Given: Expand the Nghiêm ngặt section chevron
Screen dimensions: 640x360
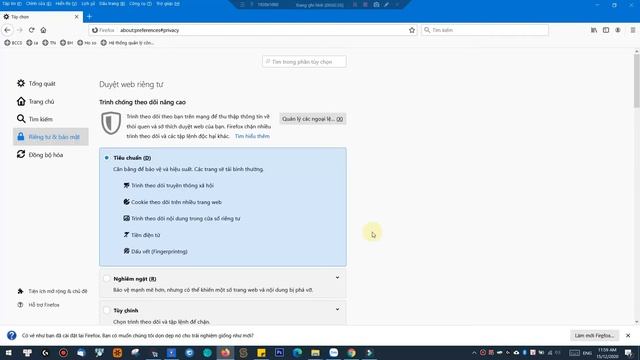Looking at the screenshot, I should [x=338, y=278].
